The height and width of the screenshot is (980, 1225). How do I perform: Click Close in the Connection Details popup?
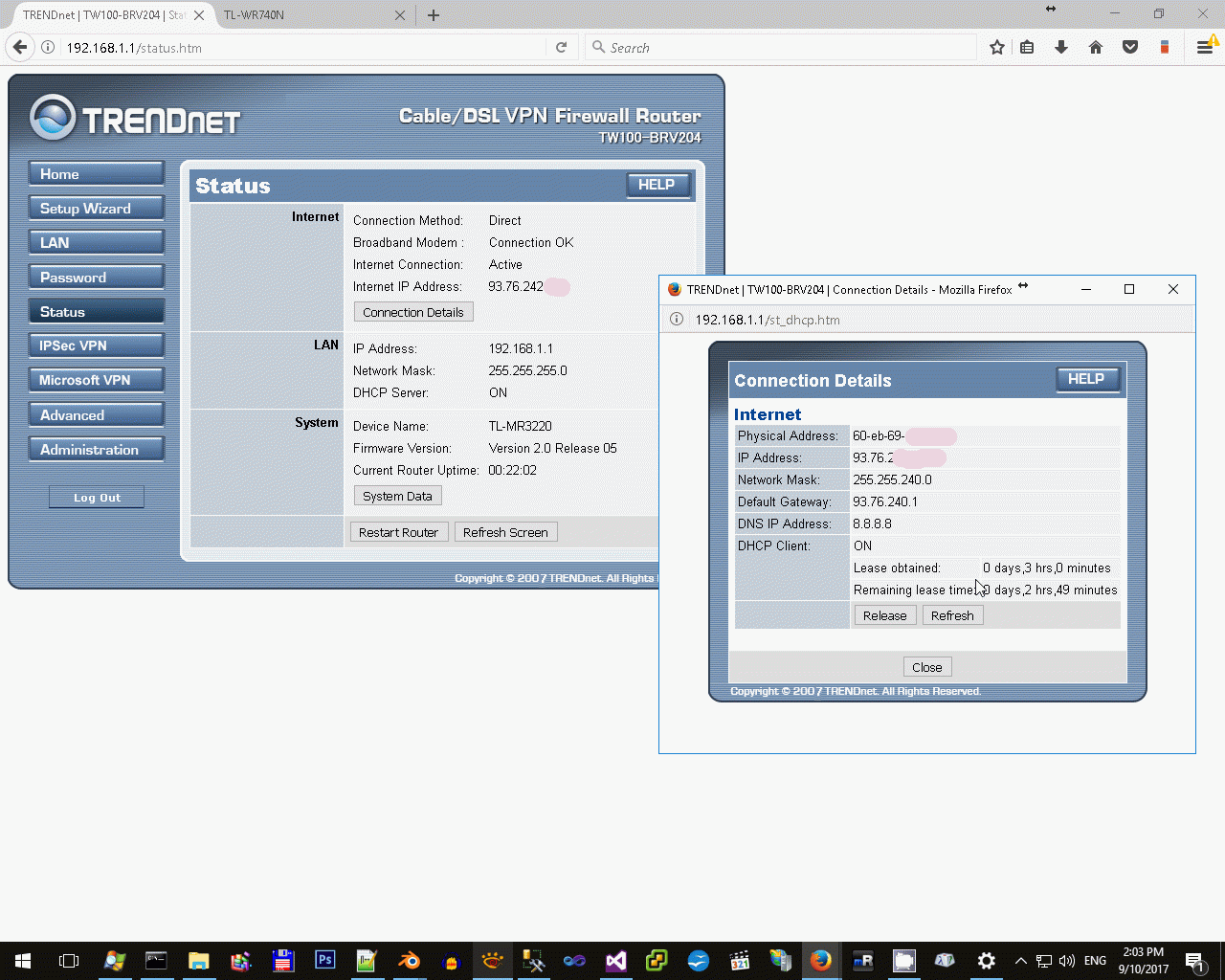click(927, 667)
